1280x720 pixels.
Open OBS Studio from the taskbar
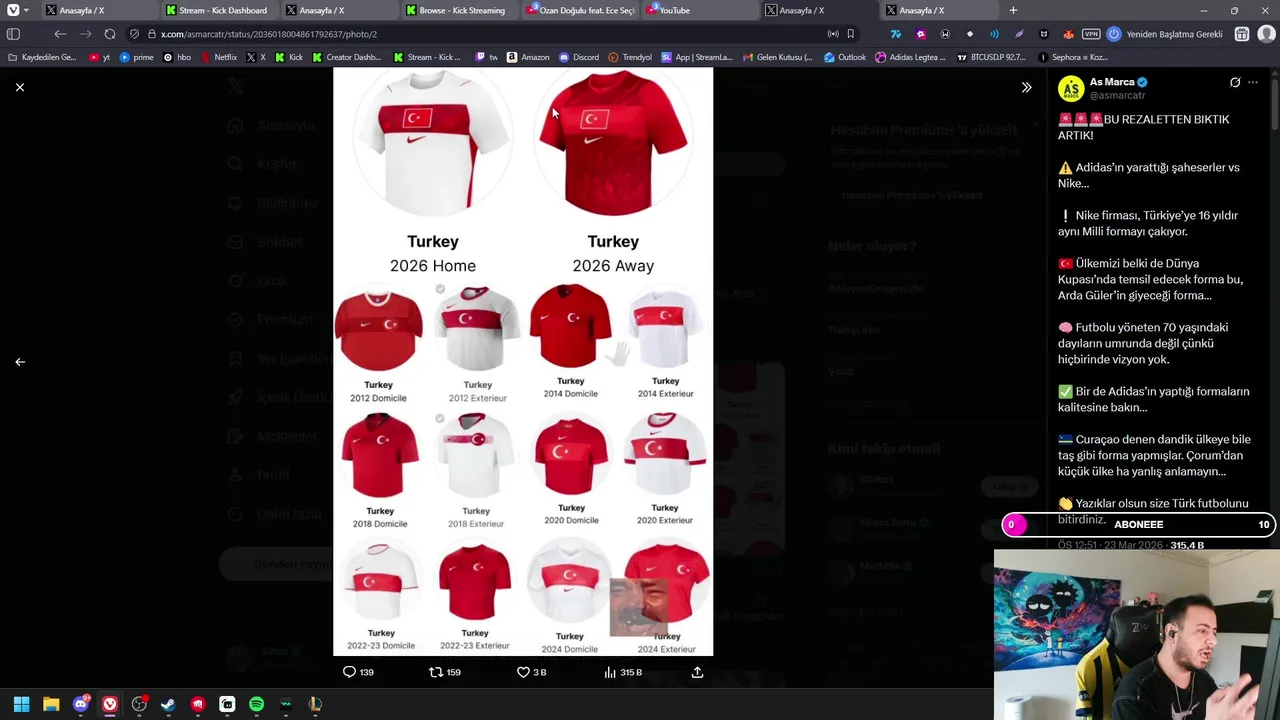[x=139, y=704]
